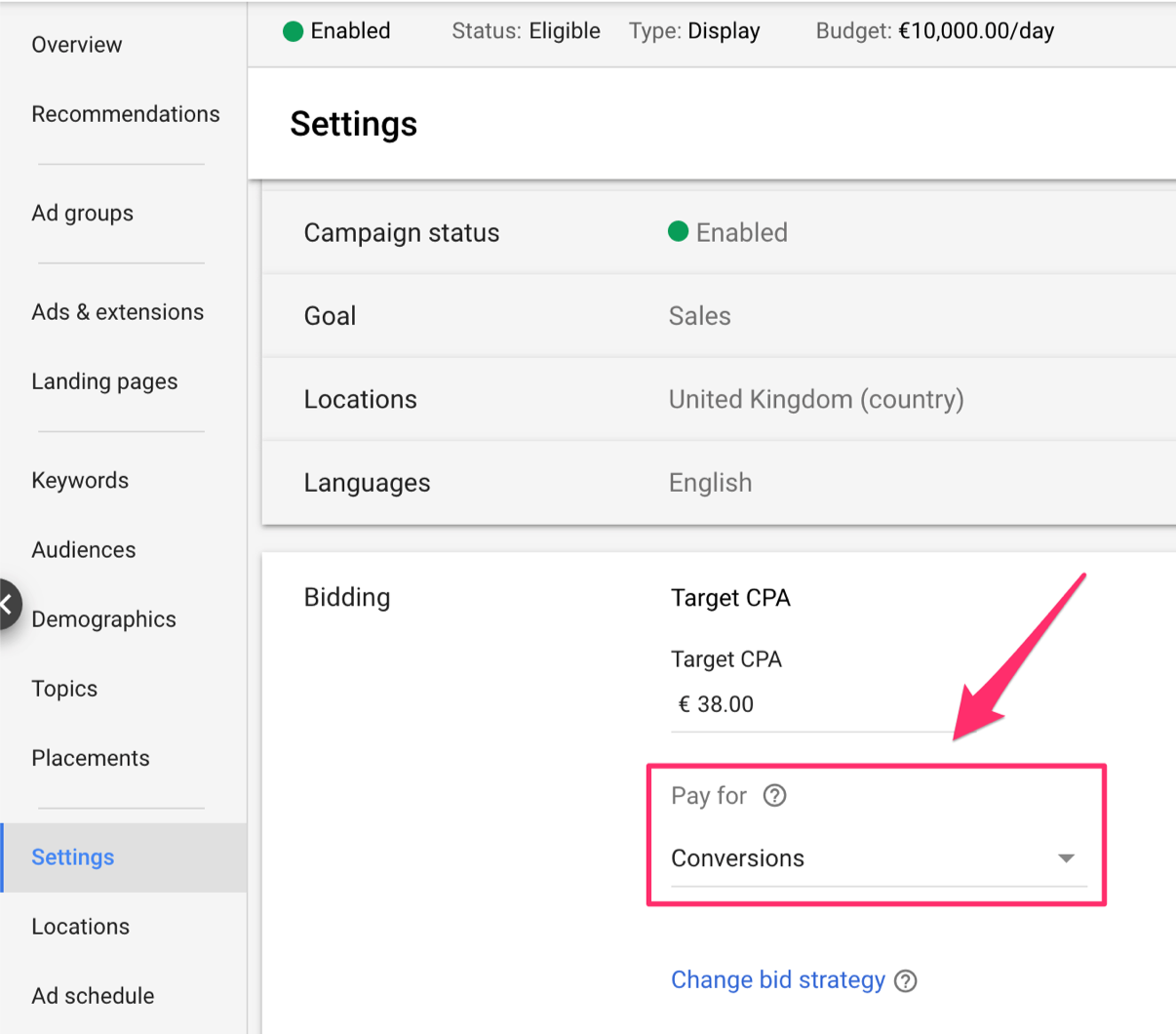The height and width of the screenshot is (1034, 1176).
Task: Go to Recommendations in sidebar
Action: click(x=126, y=114)
